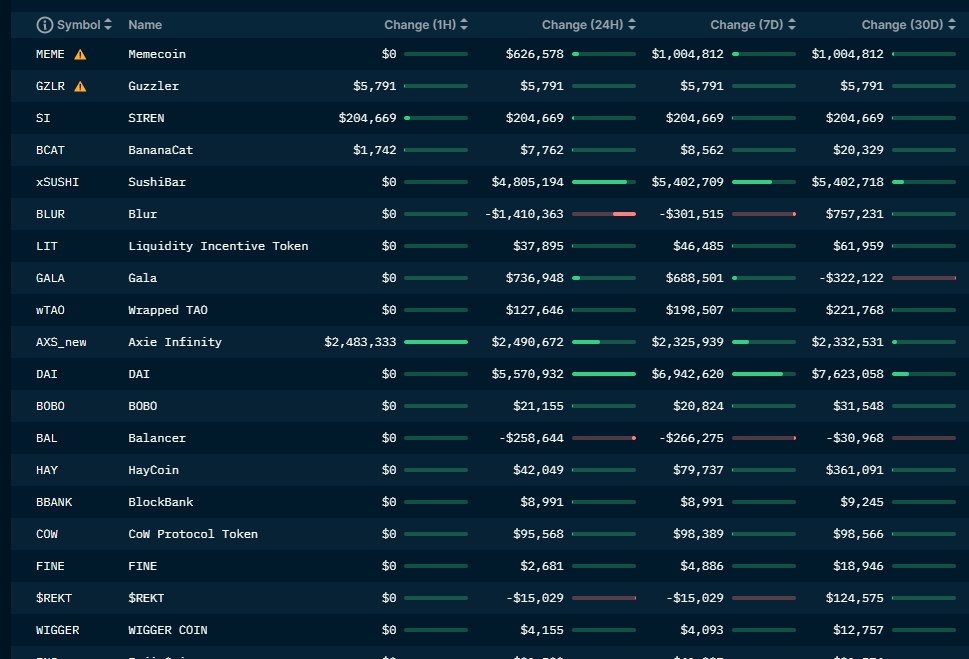Screen dimensions: 969x659
Task: Click the AXS_new 1H change bar
Action: tap(436, 342)
